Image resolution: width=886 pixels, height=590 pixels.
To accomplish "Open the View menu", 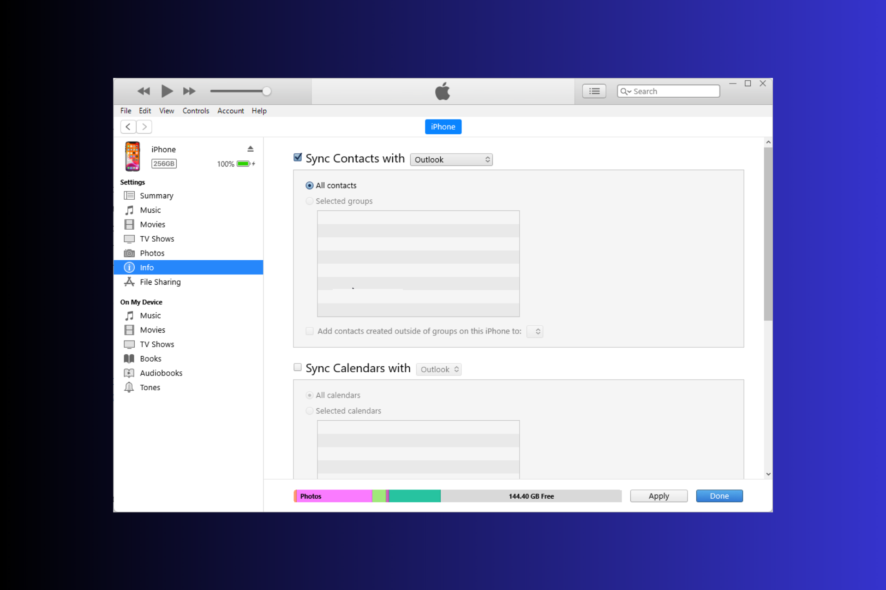I will pos(167,111).
